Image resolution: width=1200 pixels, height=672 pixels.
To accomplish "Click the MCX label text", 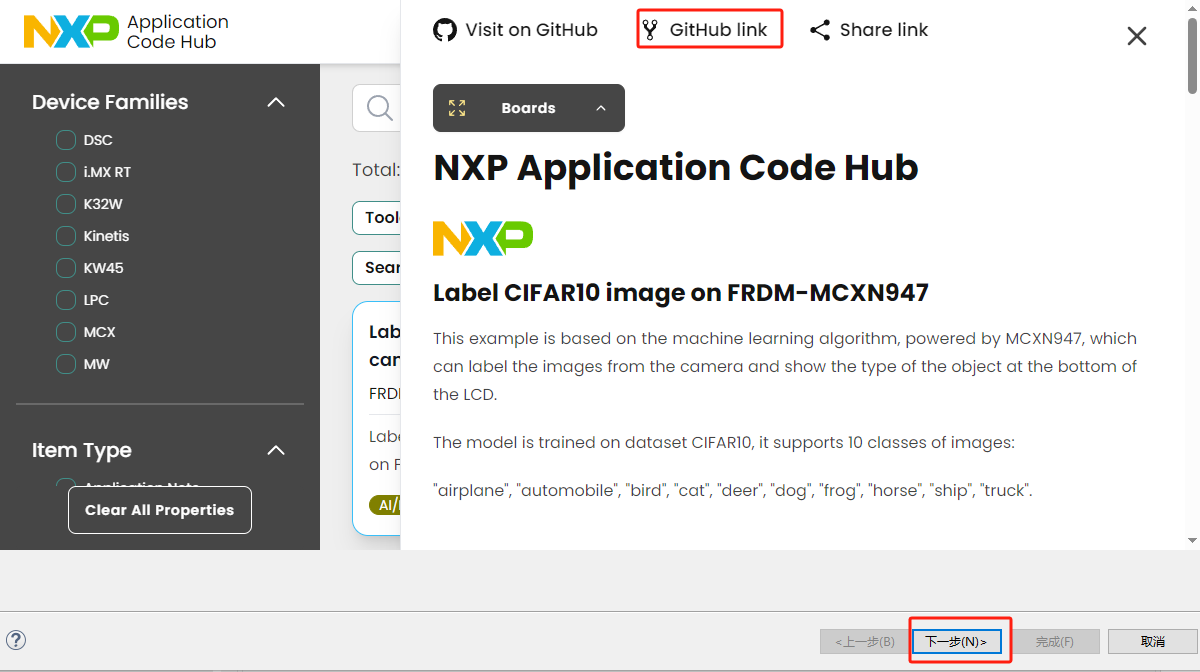I will (100, 332).
